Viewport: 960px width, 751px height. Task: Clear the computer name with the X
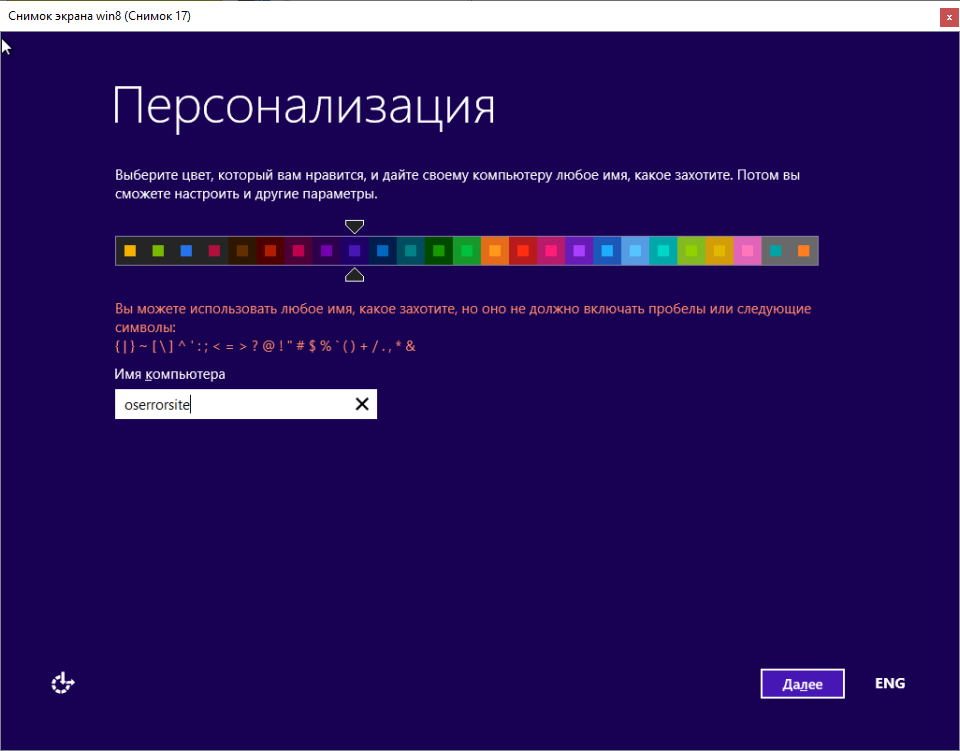click(x=362, y=404)
